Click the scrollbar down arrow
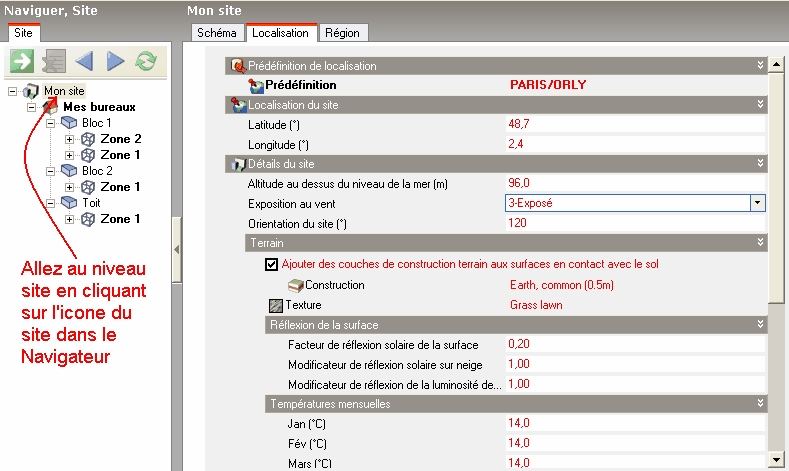 pos(774,458)
